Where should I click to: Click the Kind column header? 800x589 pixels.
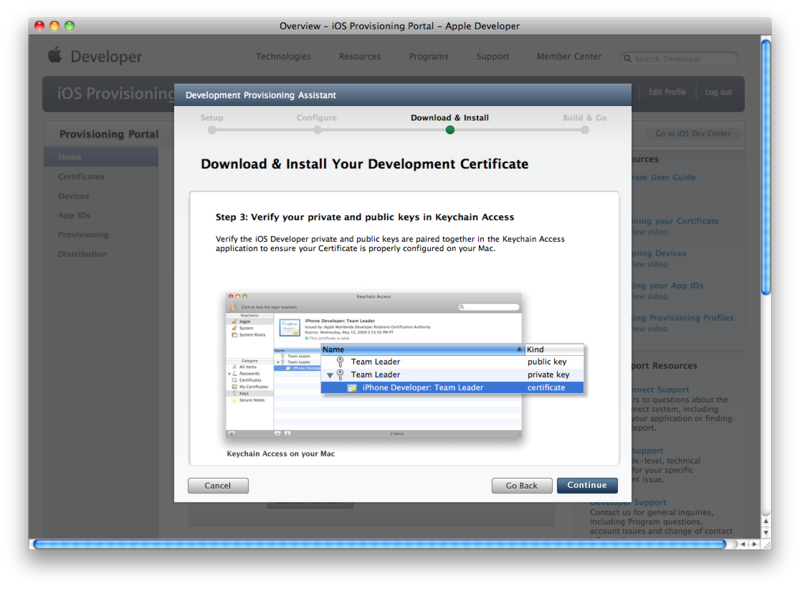pyautogui.click(x=555, y=350)
